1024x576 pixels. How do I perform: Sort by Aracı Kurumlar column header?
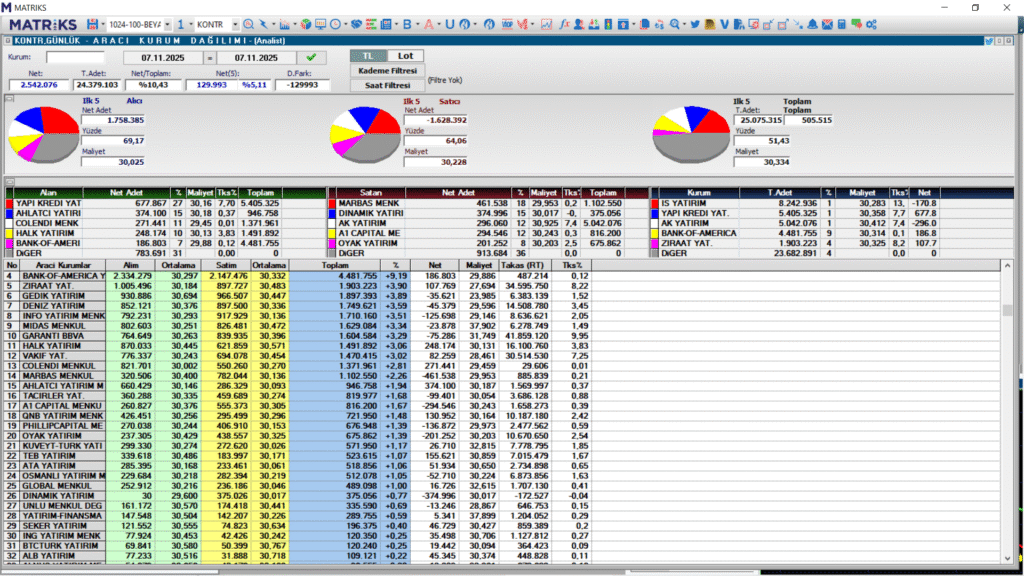tap(63, 265)
